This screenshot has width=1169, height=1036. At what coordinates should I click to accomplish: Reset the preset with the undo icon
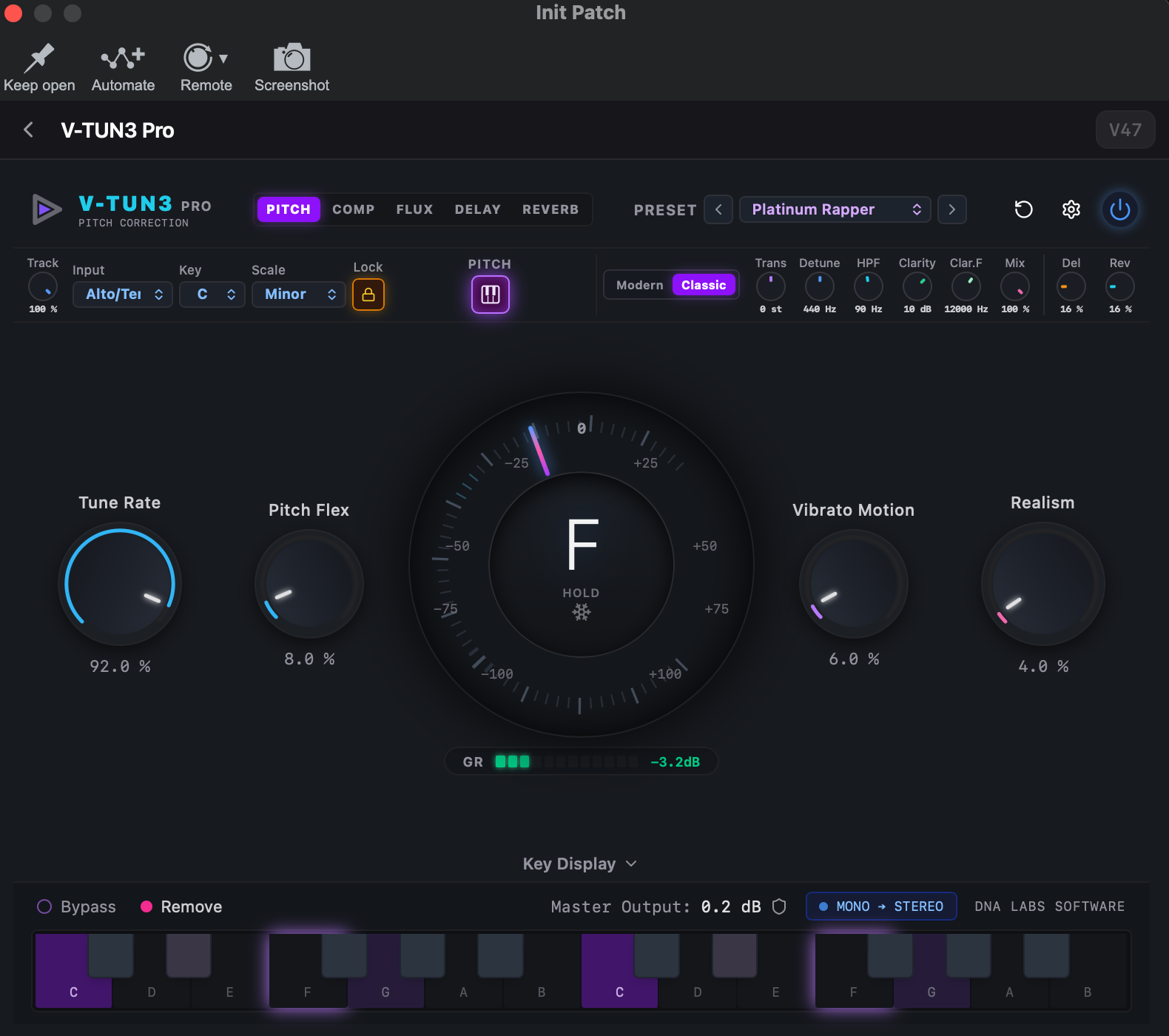coord(1023,209)
